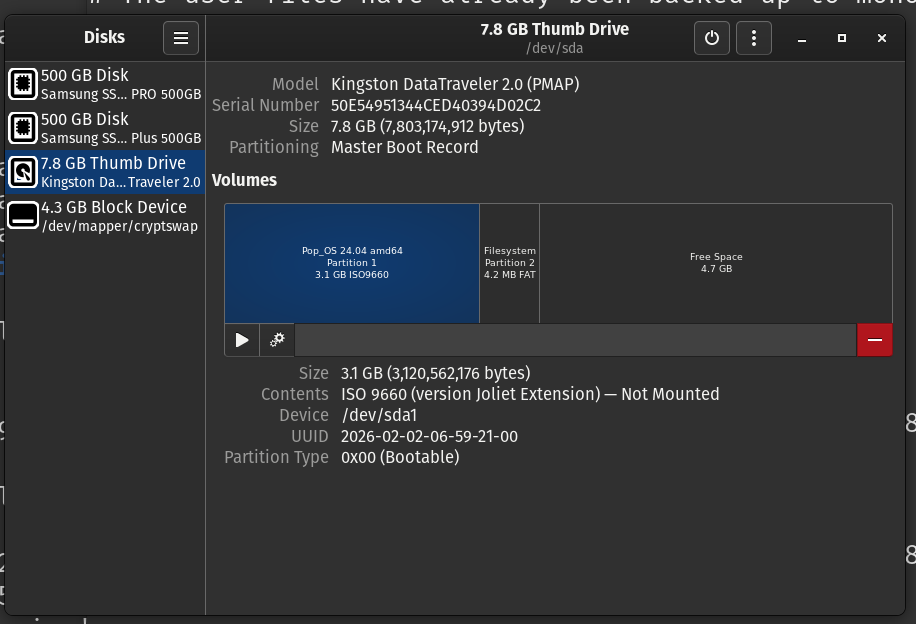Power off the thumb drive
Screen dimensions: 916x624
(x=711, y=38)
